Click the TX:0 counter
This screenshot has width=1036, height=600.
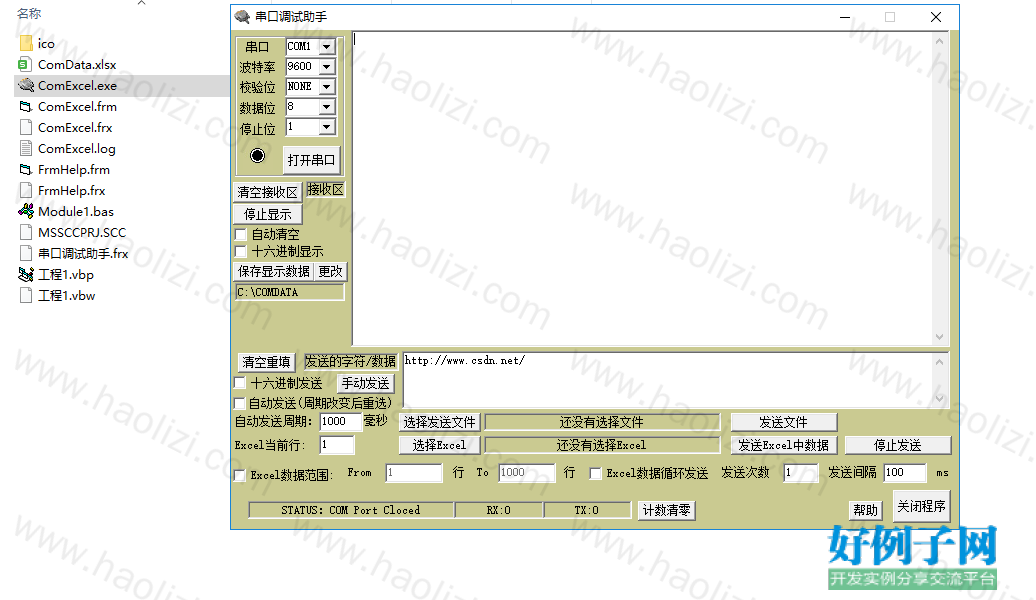click(587, 510)
